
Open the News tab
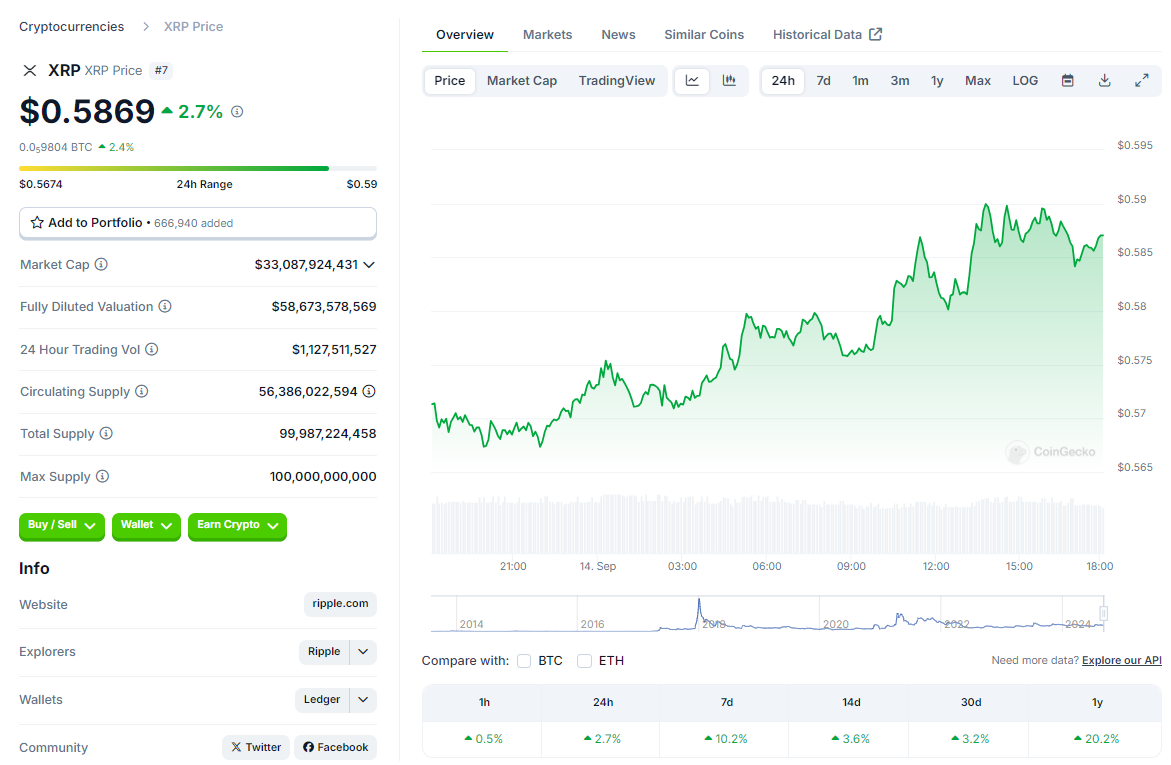(x=618, y=34)
